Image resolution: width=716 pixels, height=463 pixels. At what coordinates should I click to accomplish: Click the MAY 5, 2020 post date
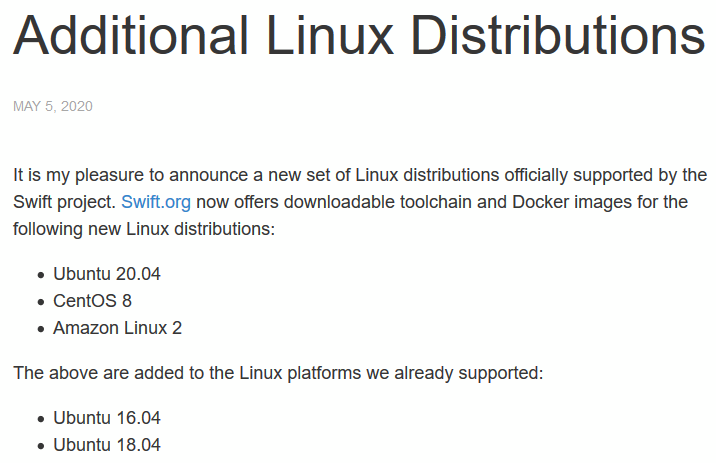pos(52,106)
